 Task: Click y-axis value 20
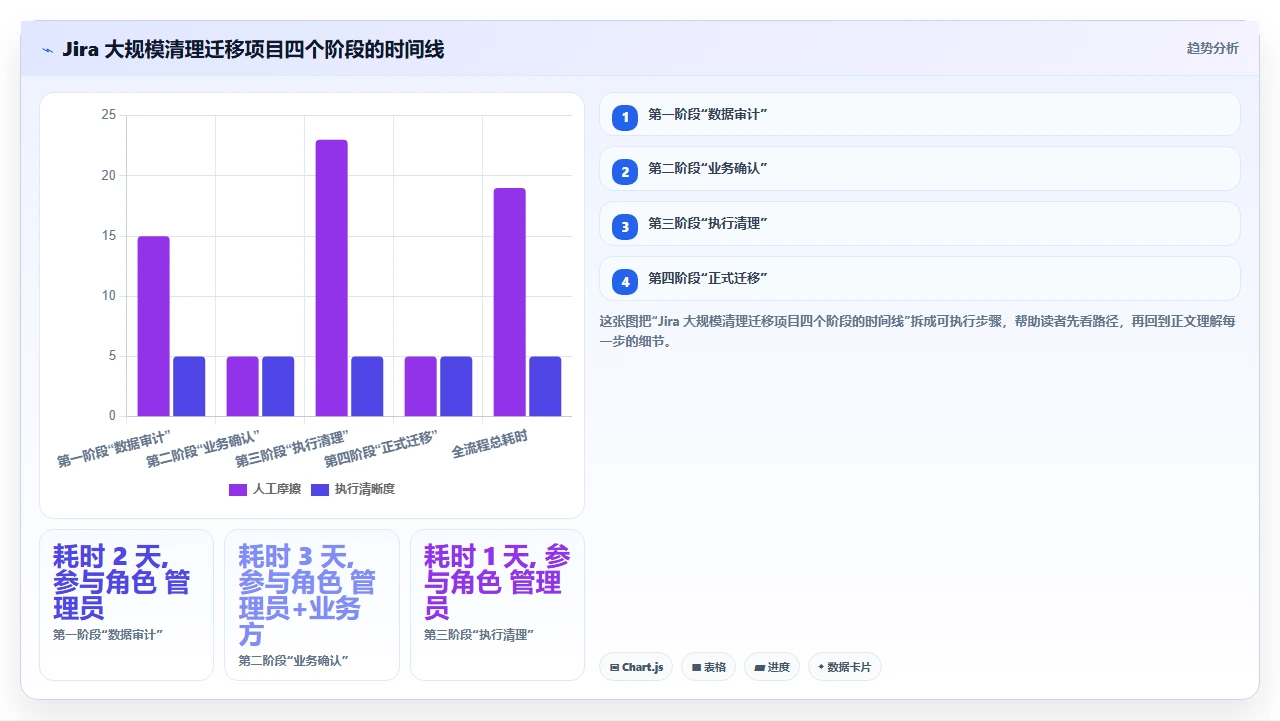click(109, 176)
